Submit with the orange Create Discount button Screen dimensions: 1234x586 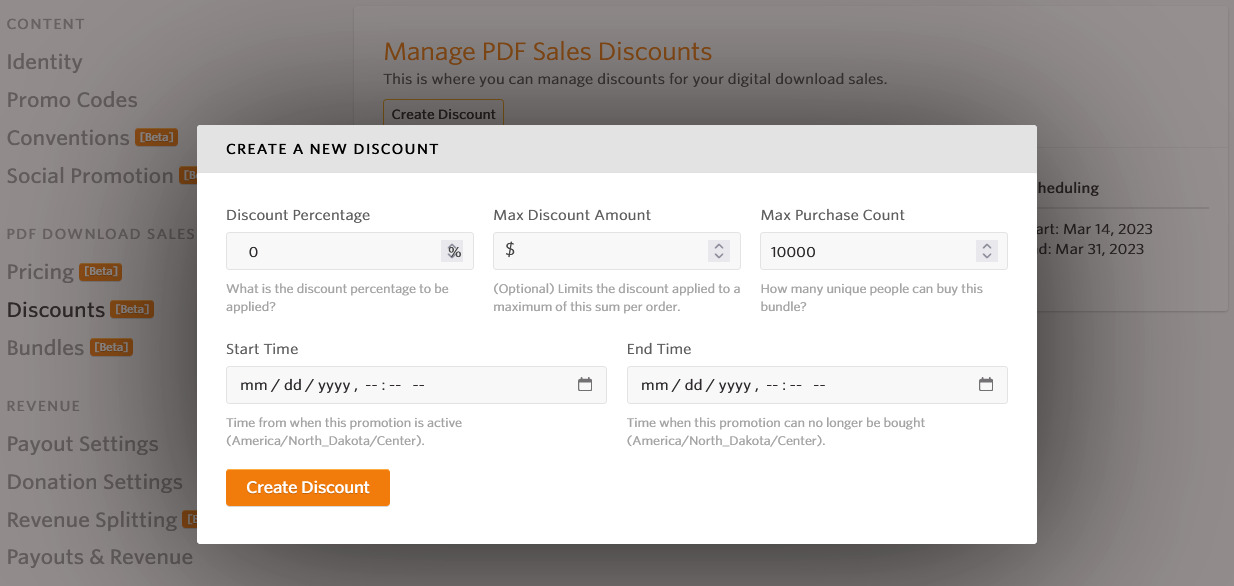(308, 488)
